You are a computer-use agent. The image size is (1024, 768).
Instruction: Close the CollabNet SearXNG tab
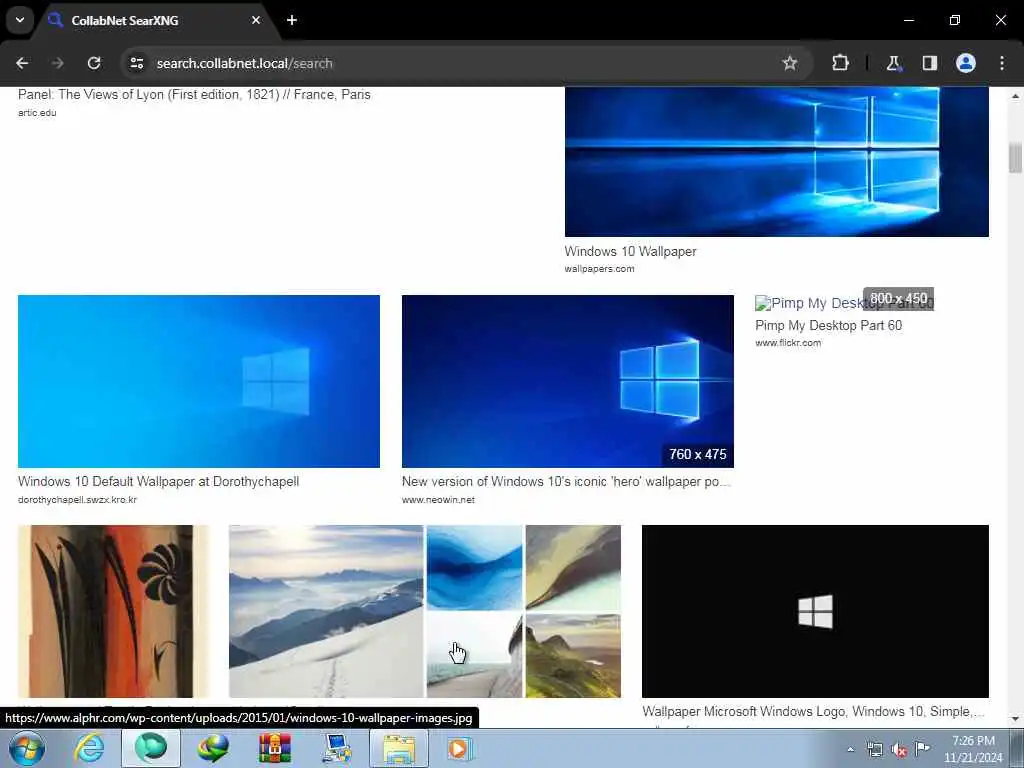tap(255, 20)
